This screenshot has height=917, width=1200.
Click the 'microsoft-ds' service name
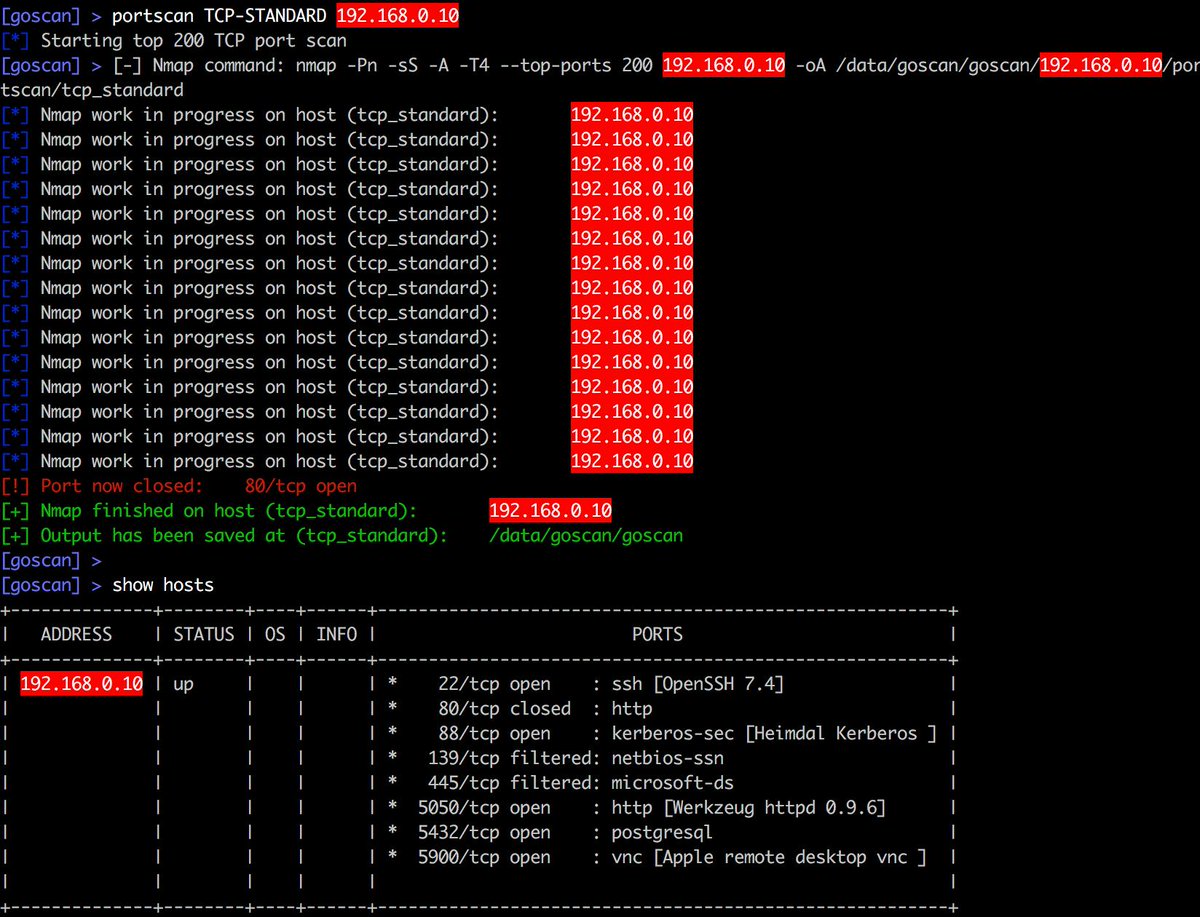[x=672, y=783]
